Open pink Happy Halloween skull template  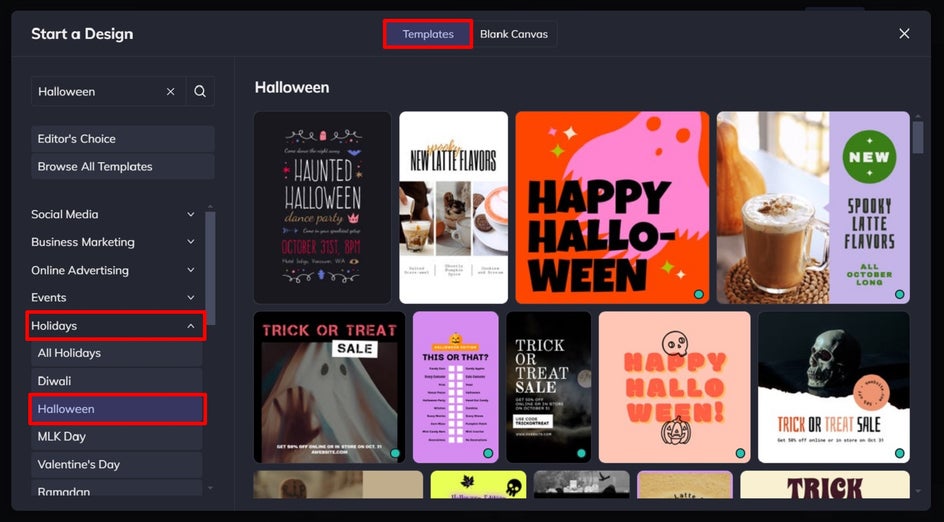pos(674,387)
